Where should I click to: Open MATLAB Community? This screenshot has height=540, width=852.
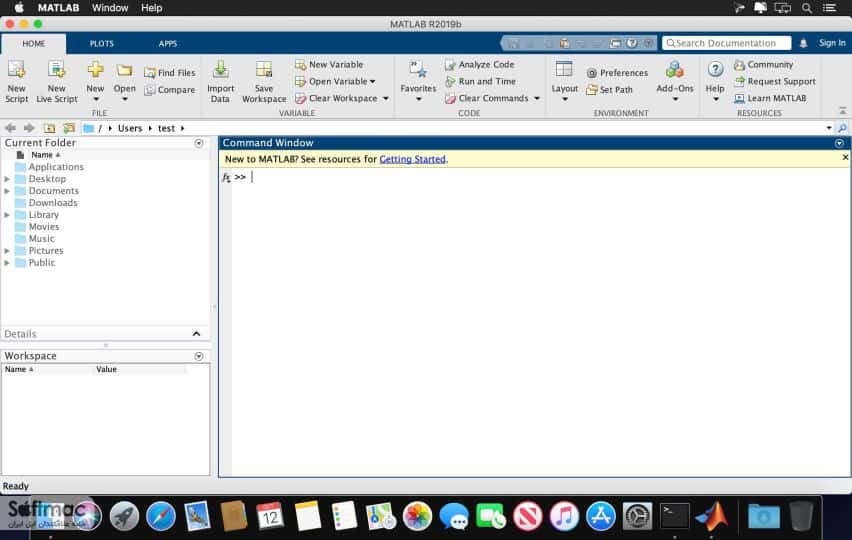pos(763,65)
